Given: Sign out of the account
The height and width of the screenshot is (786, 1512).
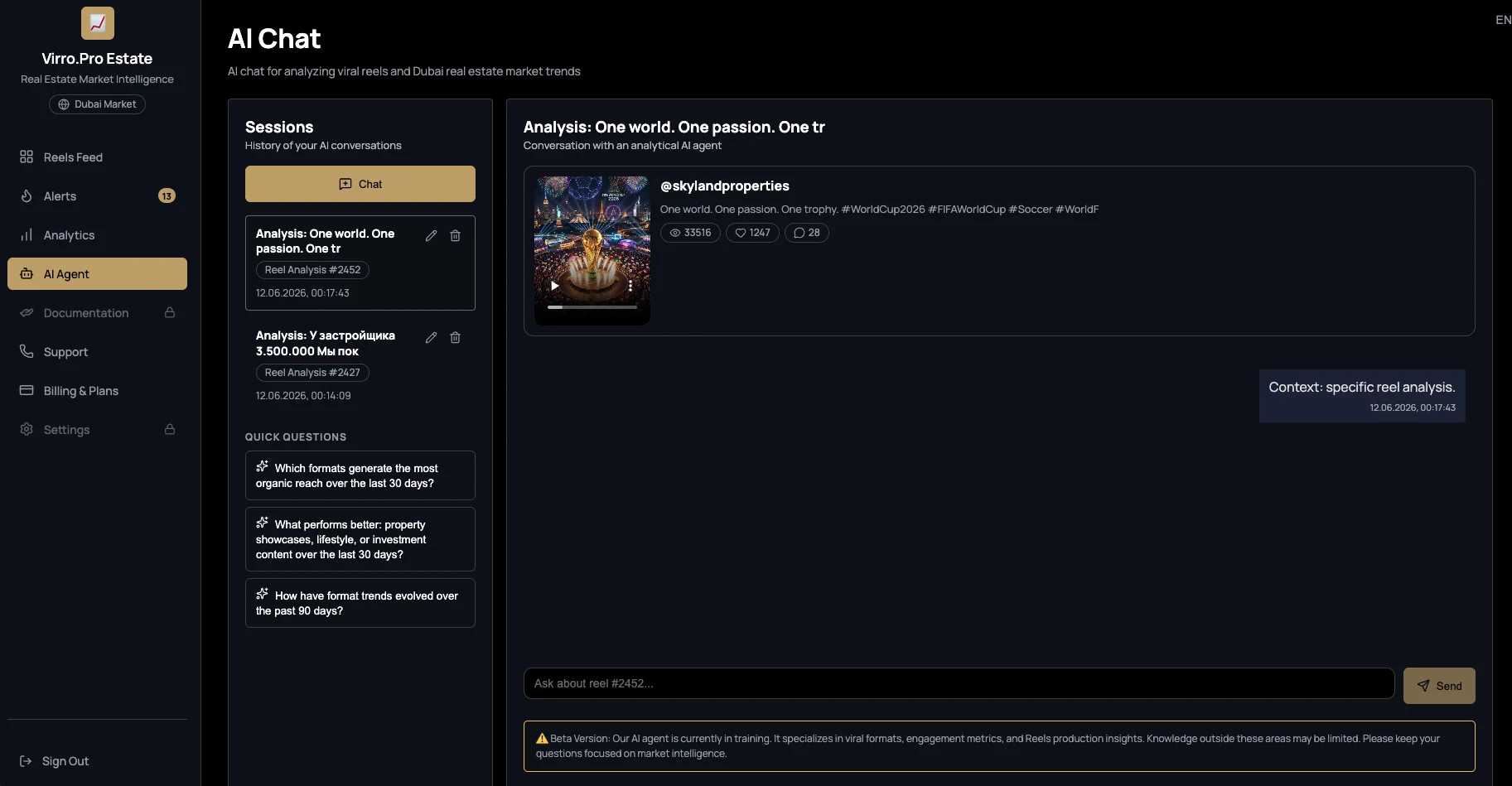Looking at the screenshot, I should pyautogui.click(x=55, y=761).
